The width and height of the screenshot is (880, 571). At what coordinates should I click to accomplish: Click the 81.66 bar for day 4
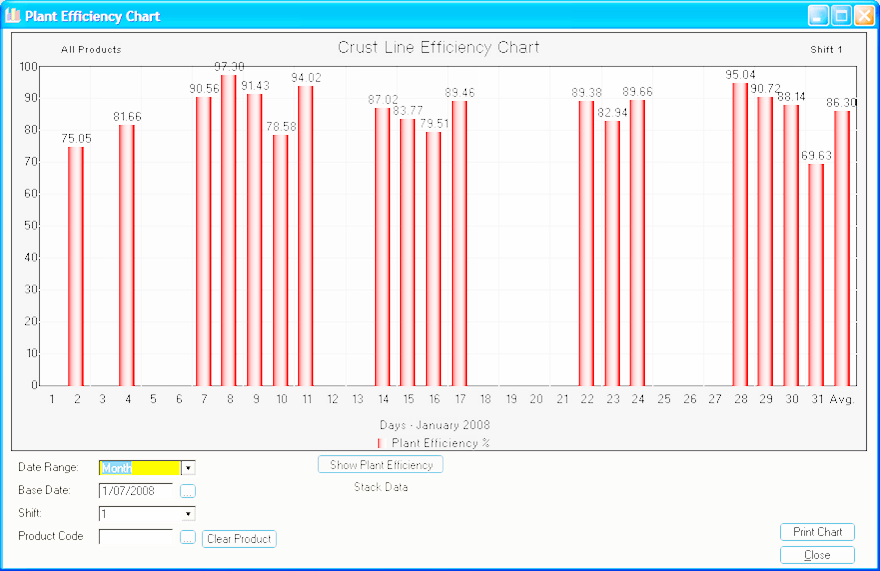127,255
